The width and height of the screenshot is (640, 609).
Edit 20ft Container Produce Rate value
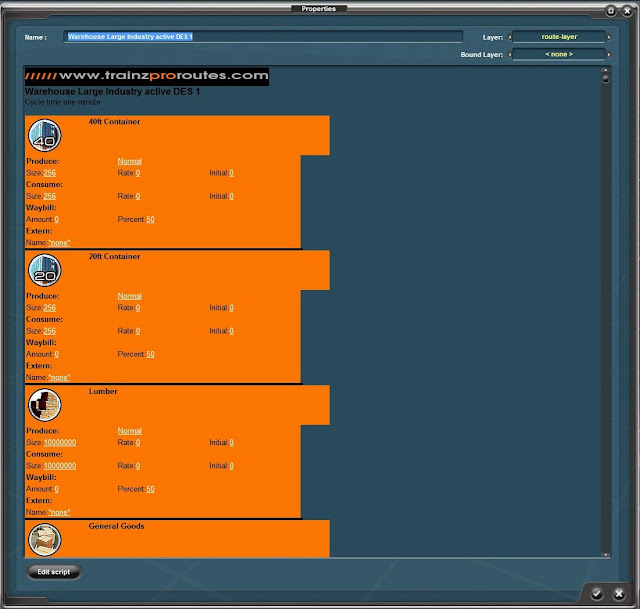click(138, 307)
